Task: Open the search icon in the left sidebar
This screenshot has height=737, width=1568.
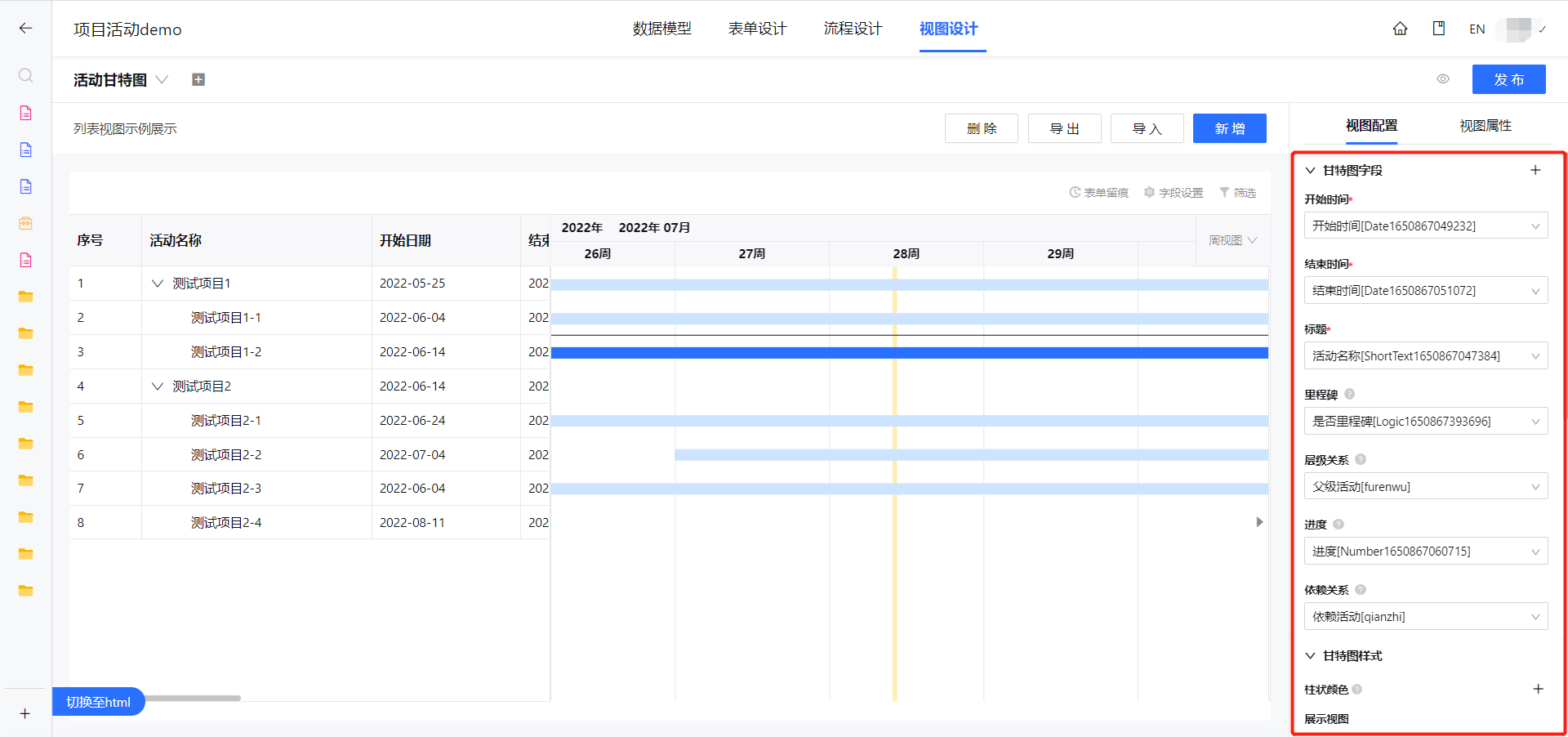Action: pos(25,75)
